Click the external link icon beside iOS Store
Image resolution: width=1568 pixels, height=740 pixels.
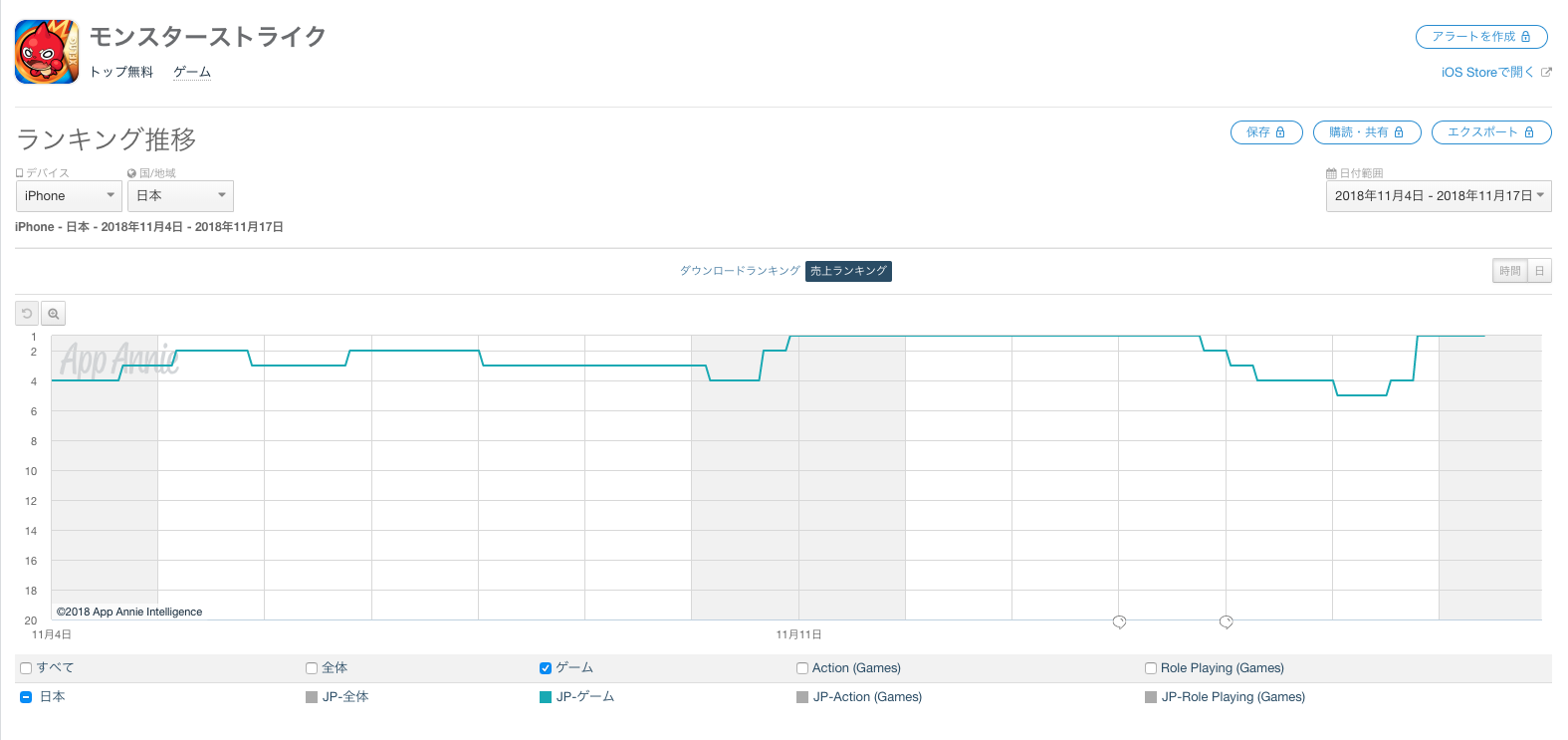pos(1546,72)
